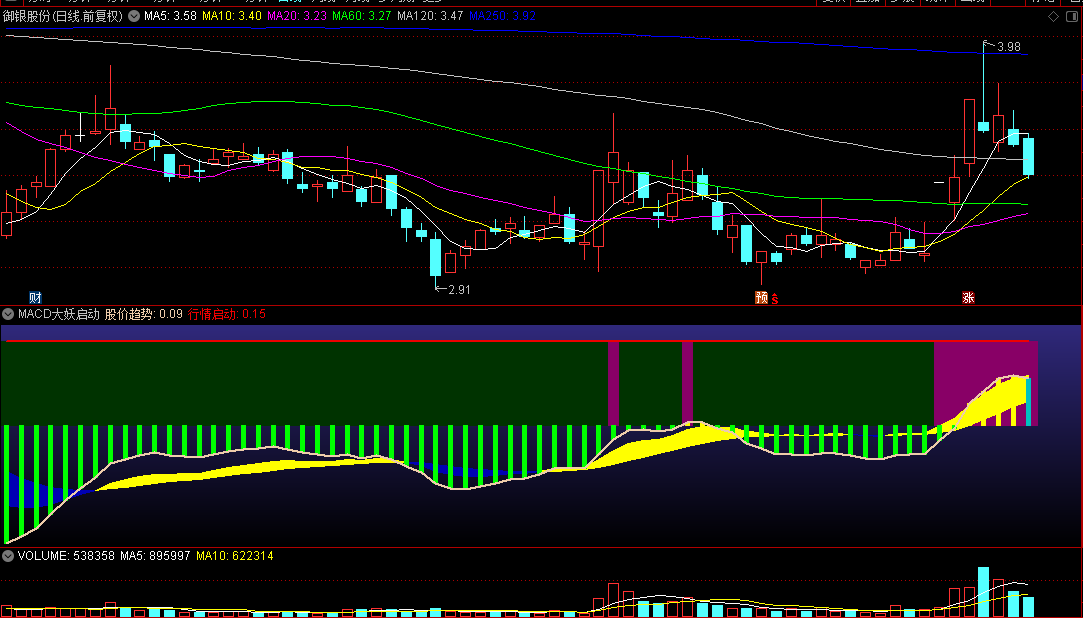Click the 预 forecast marker icon
Image resolution: width=1083 pixels, height=618 pixels.
pyautogui.click(x=761, y=297)
